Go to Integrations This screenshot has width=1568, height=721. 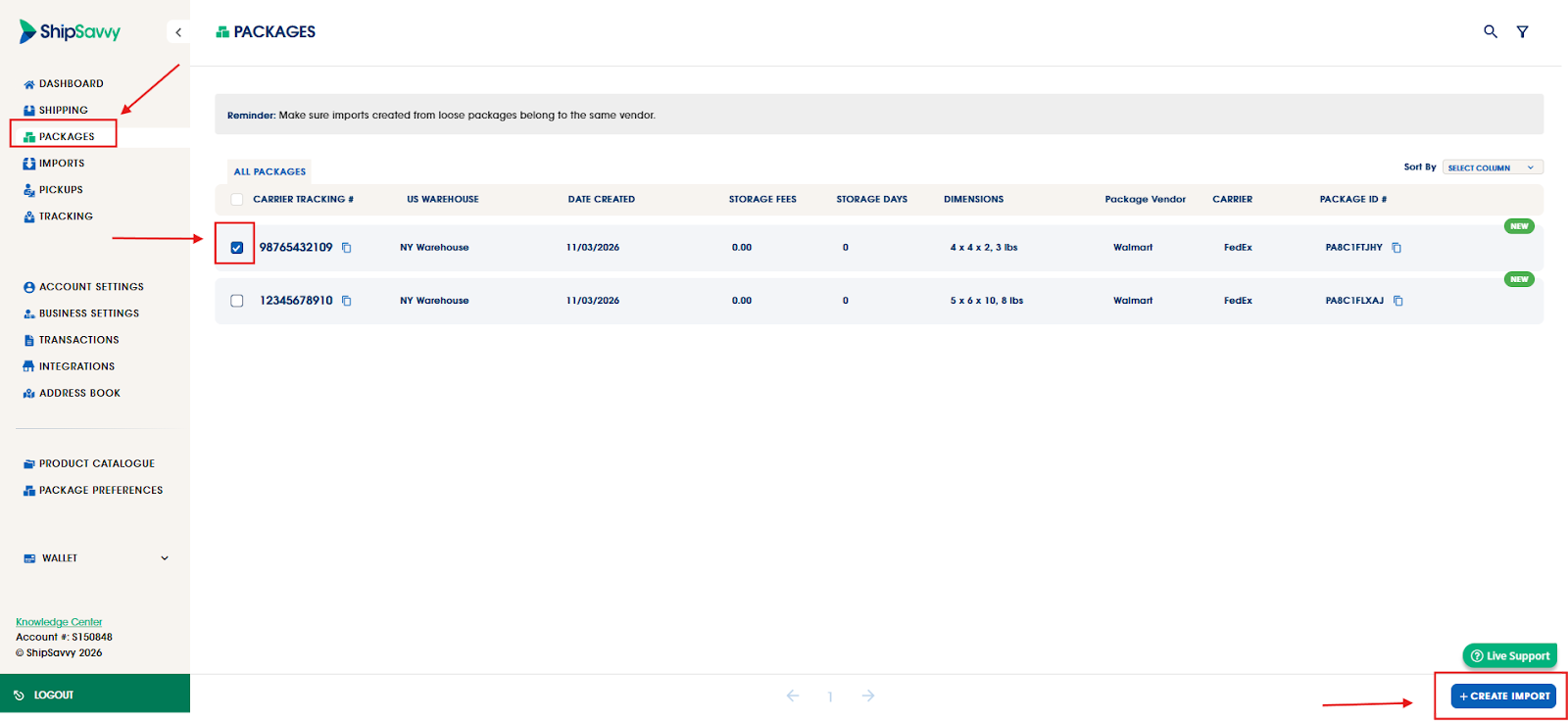coord(76,365)
